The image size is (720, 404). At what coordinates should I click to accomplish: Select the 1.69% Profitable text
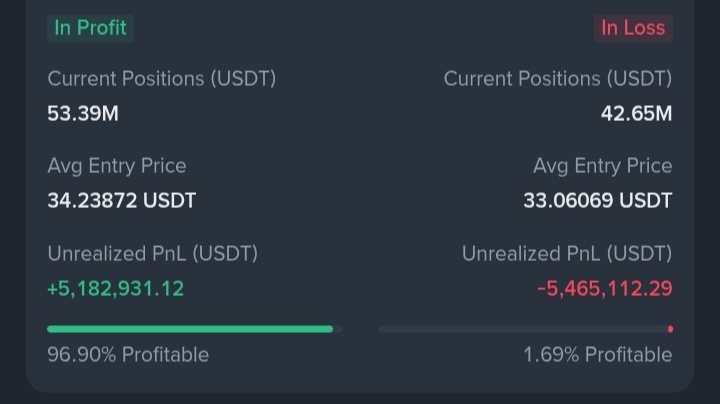597,355
